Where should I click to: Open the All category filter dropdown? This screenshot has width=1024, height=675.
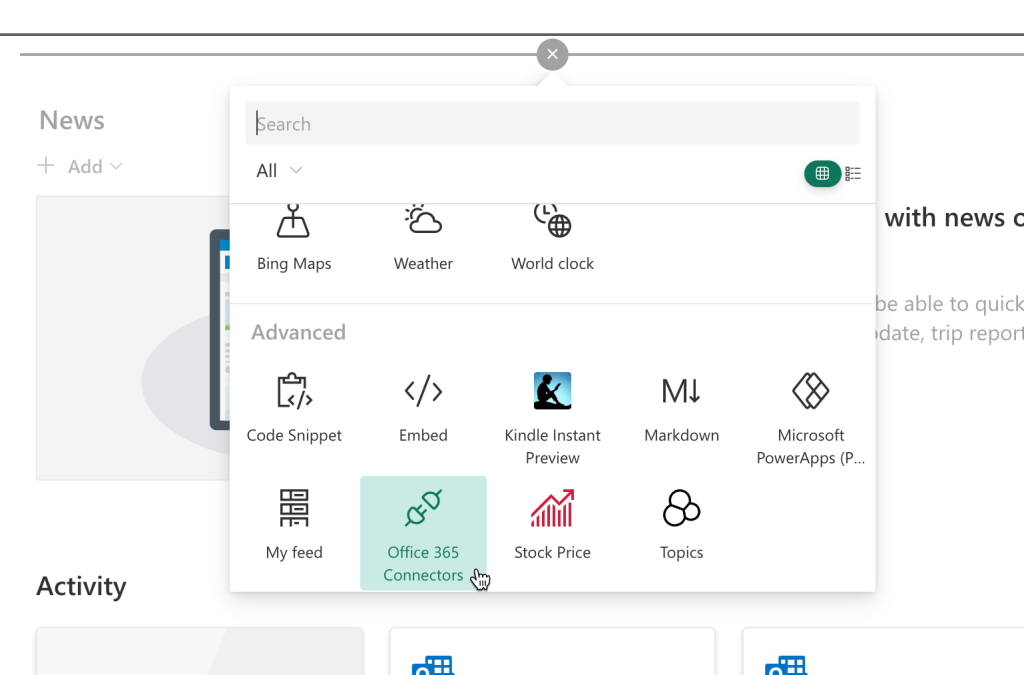[x=279, y=170]
